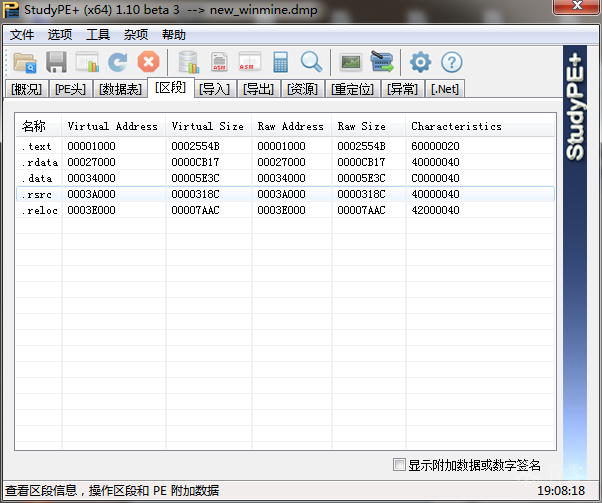The image size is (602, 503).
Task: Select the .text section row
Action: [x=285, y=146]
